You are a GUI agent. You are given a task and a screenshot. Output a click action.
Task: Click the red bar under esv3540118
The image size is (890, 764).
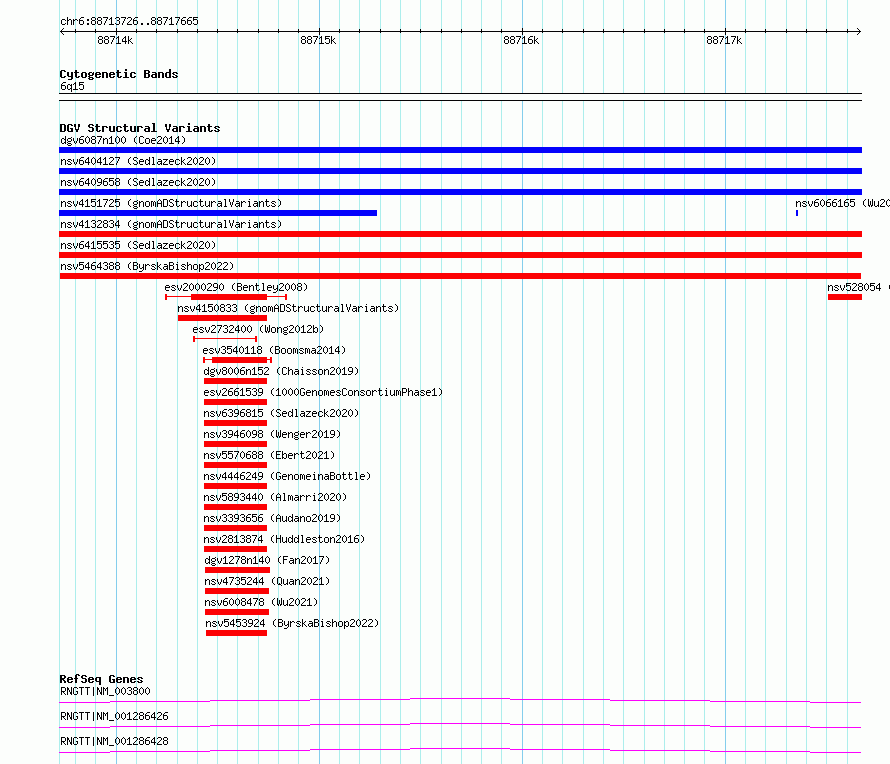(x=239, y=360)
